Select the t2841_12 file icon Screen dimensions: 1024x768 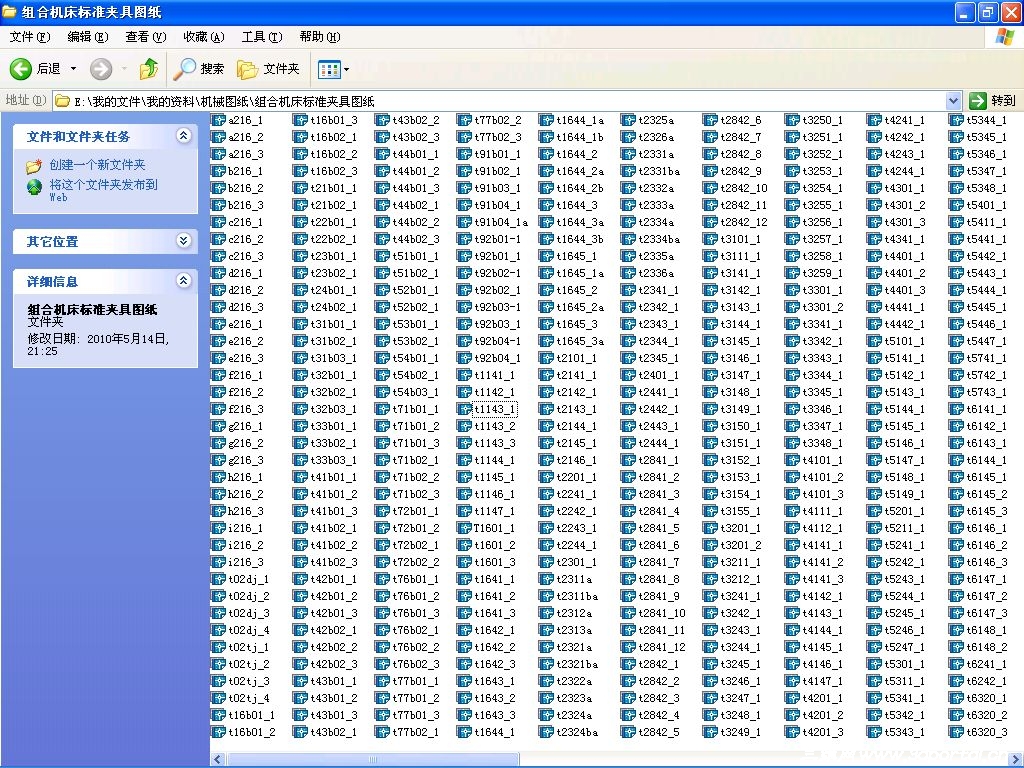(628, 647)
